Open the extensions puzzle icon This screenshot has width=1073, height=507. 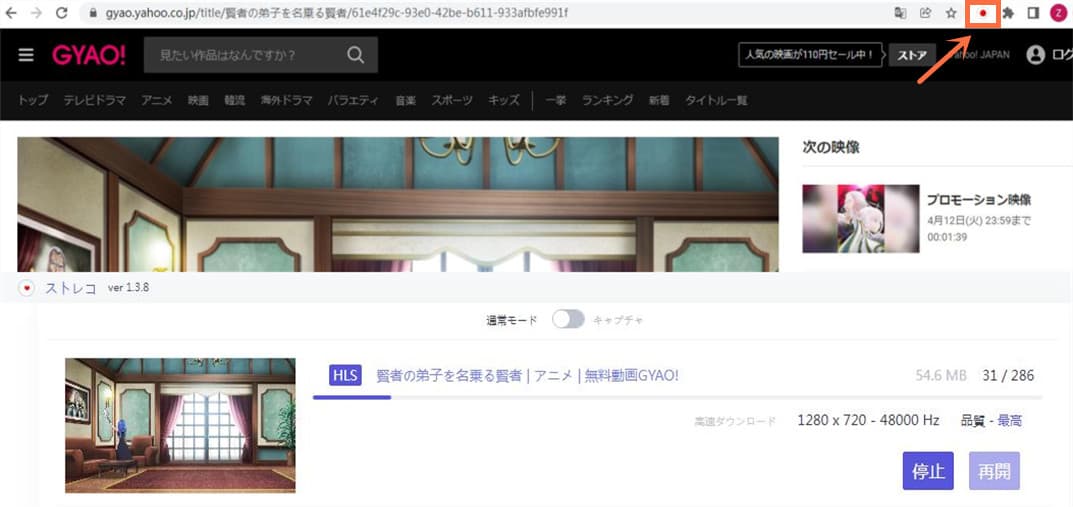[1008, 13]
